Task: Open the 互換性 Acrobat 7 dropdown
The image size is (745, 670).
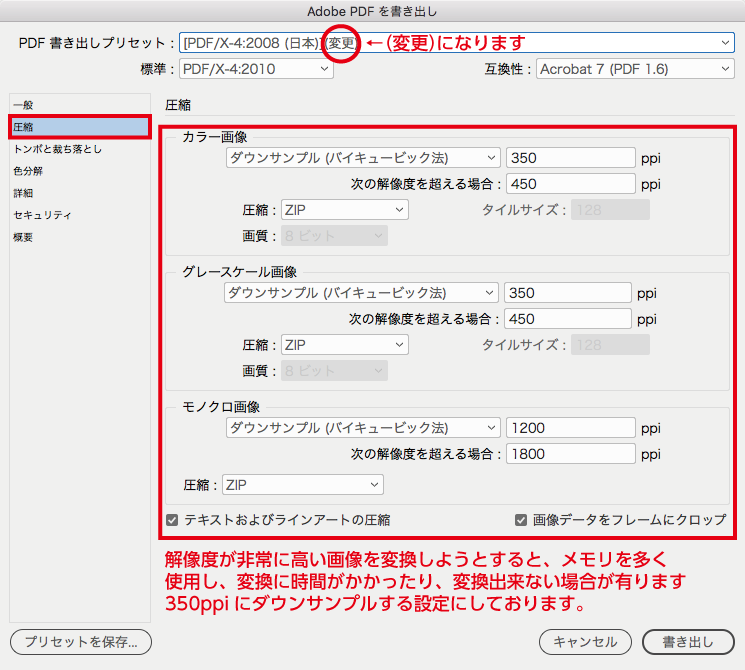Action: click(635, 69)
